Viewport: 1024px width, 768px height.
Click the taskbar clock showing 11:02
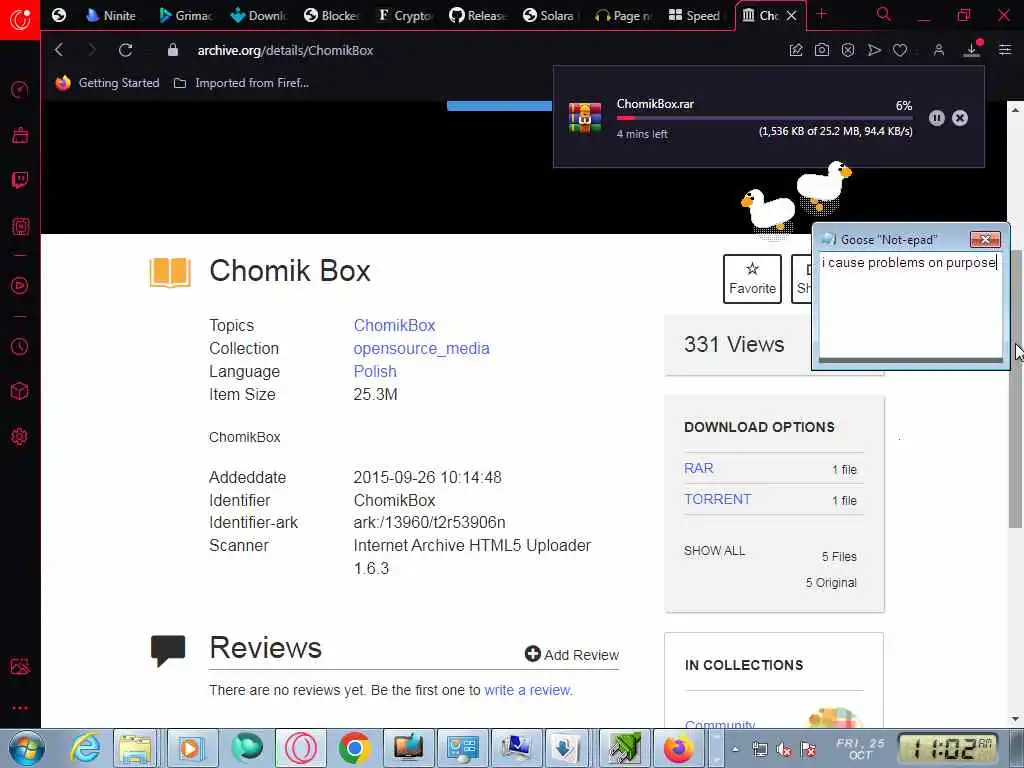(x=947, y=749)
